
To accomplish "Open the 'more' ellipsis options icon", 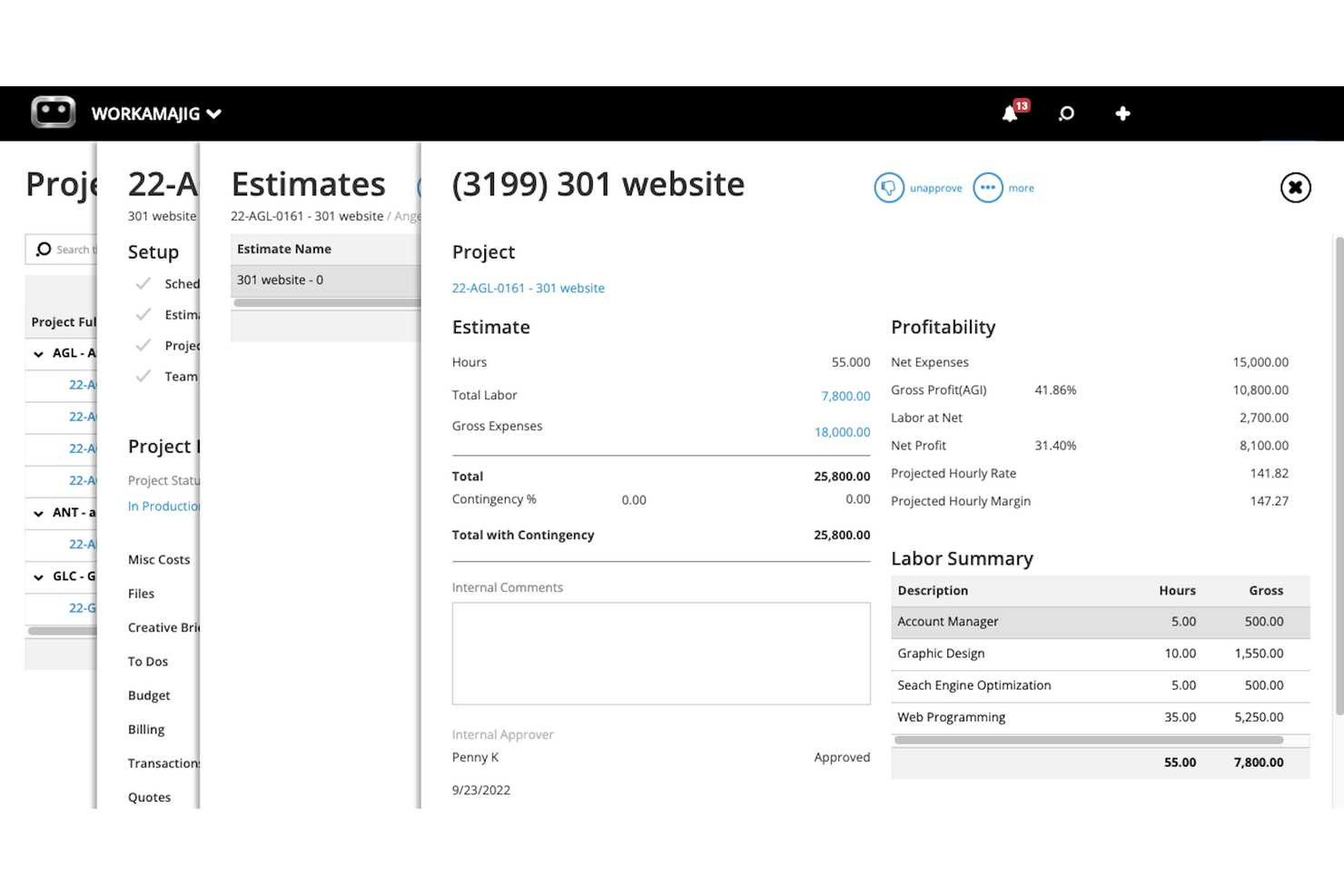I will (987, 188).
